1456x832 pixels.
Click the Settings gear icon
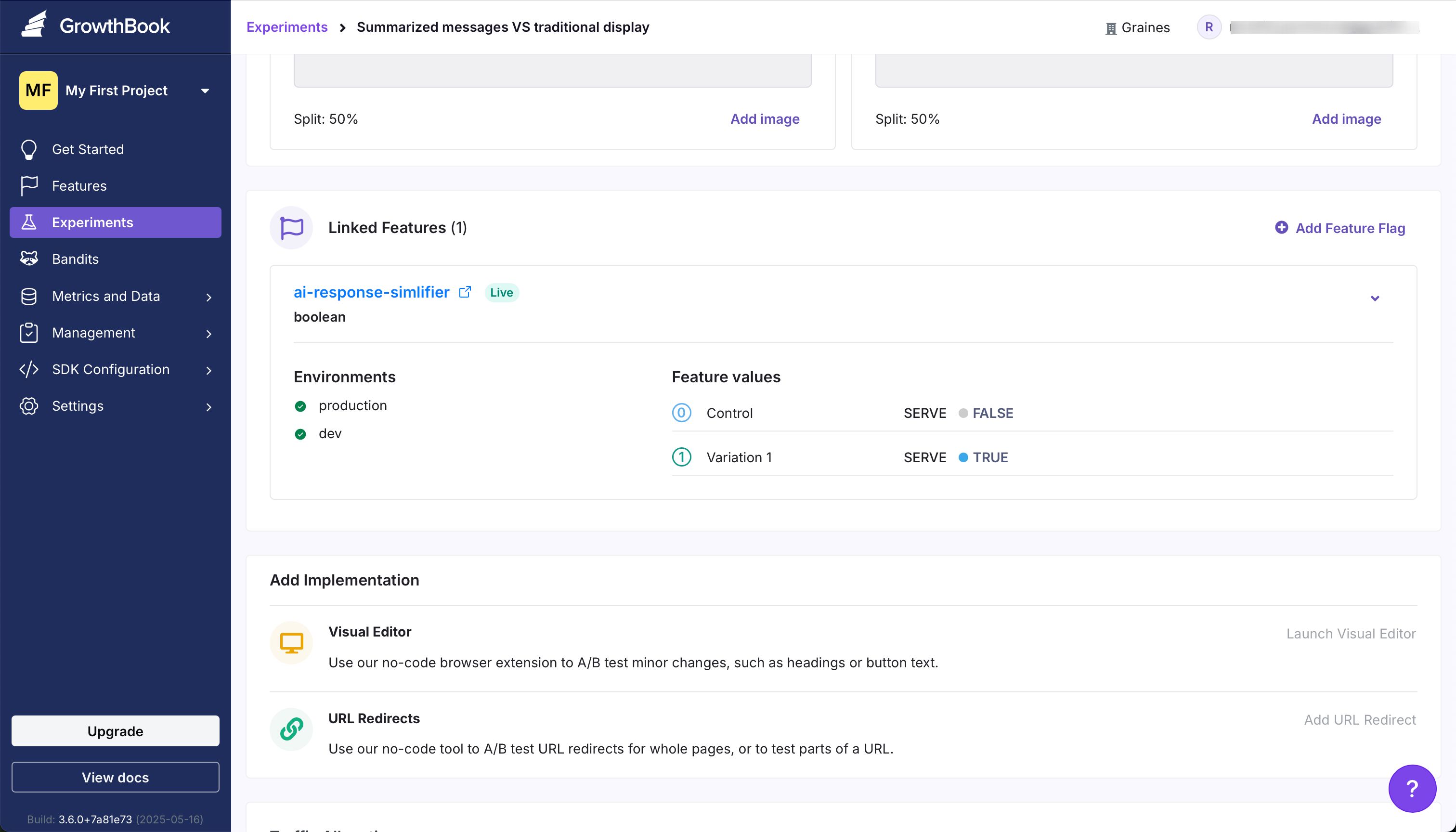28,406
